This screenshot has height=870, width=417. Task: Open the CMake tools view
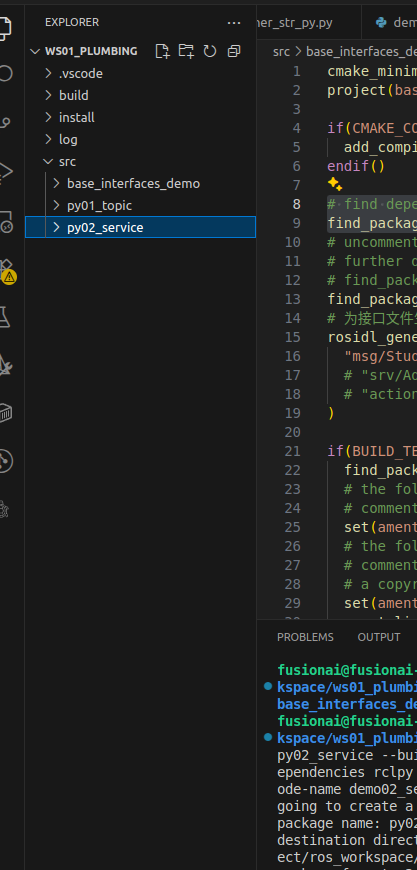(x=4, y=365)
